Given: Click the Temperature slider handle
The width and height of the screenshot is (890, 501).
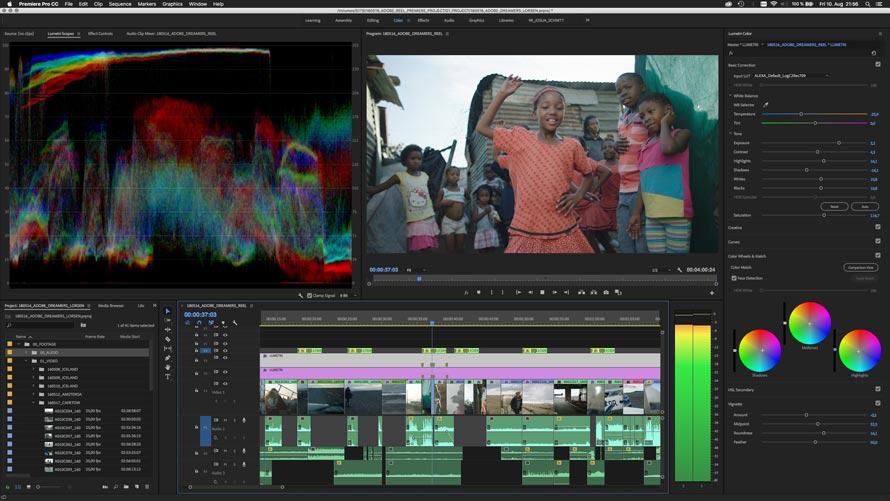Looking at the screenshot, I should click(801, 114).
